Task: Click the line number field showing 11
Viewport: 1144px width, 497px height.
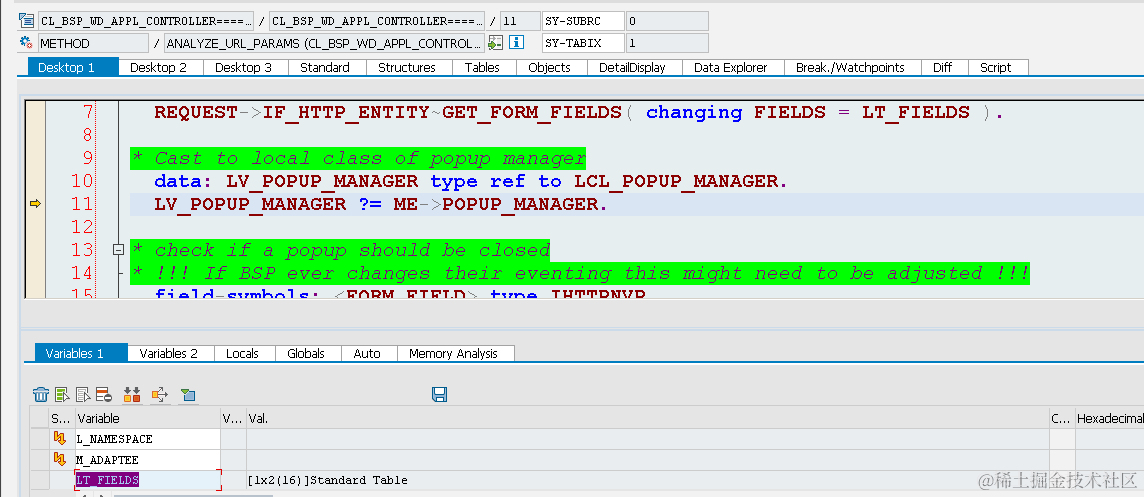Action: [519, 21]
